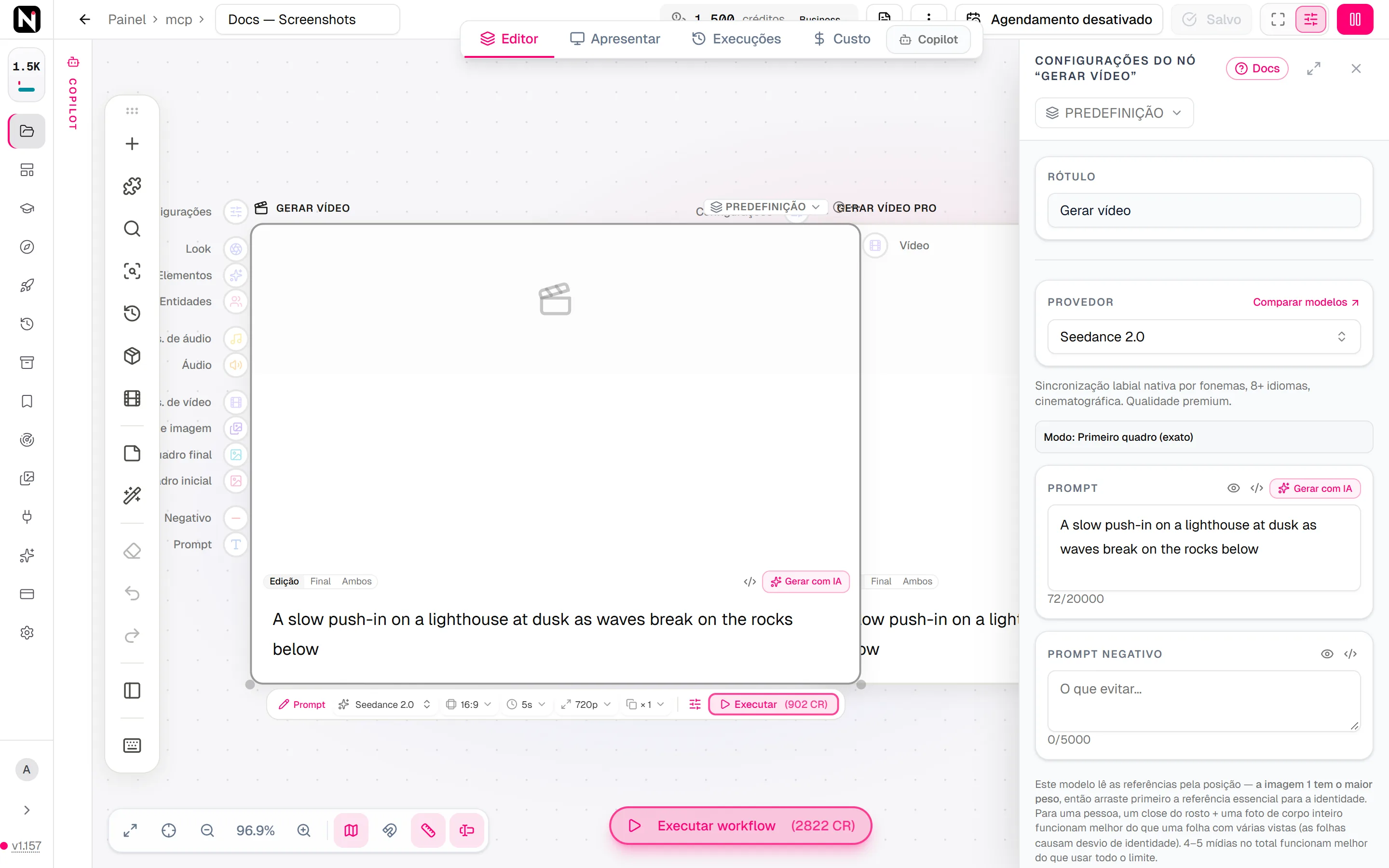Viewport: 1389px width, 868px height.
Task: Click Executar workflow (2822 CR) button
Action: click(740, 826)
